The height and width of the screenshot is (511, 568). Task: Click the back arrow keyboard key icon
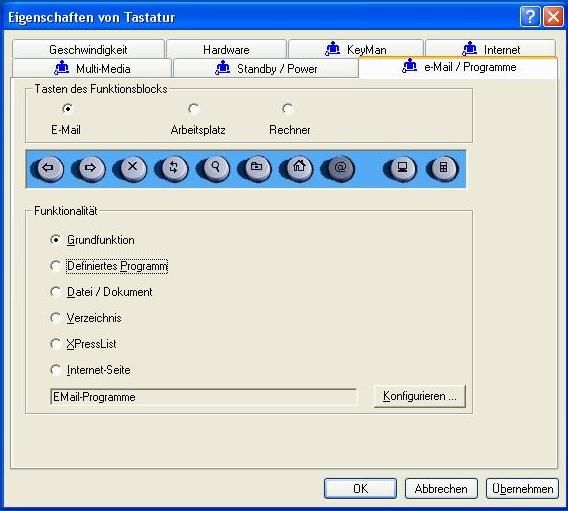coord(49,169)
